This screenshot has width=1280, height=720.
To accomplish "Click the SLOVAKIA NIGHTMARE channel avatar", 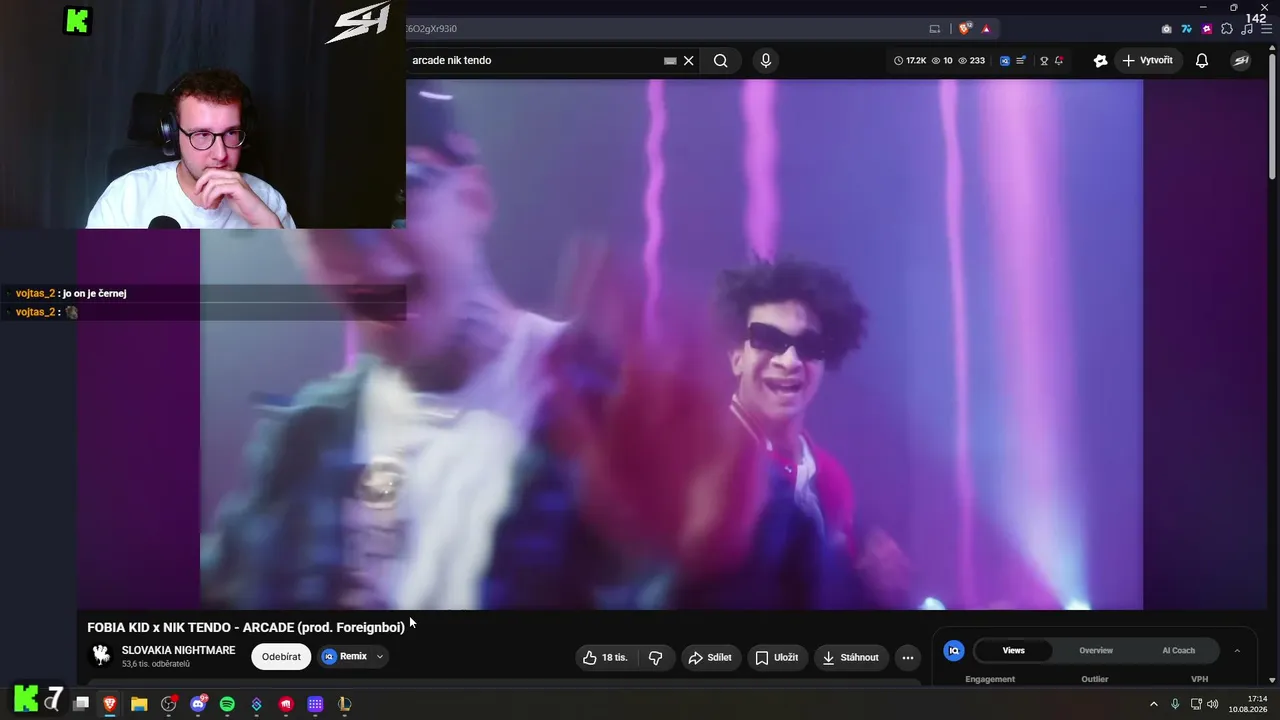I will pyautogui.click(x=101, y=656).
